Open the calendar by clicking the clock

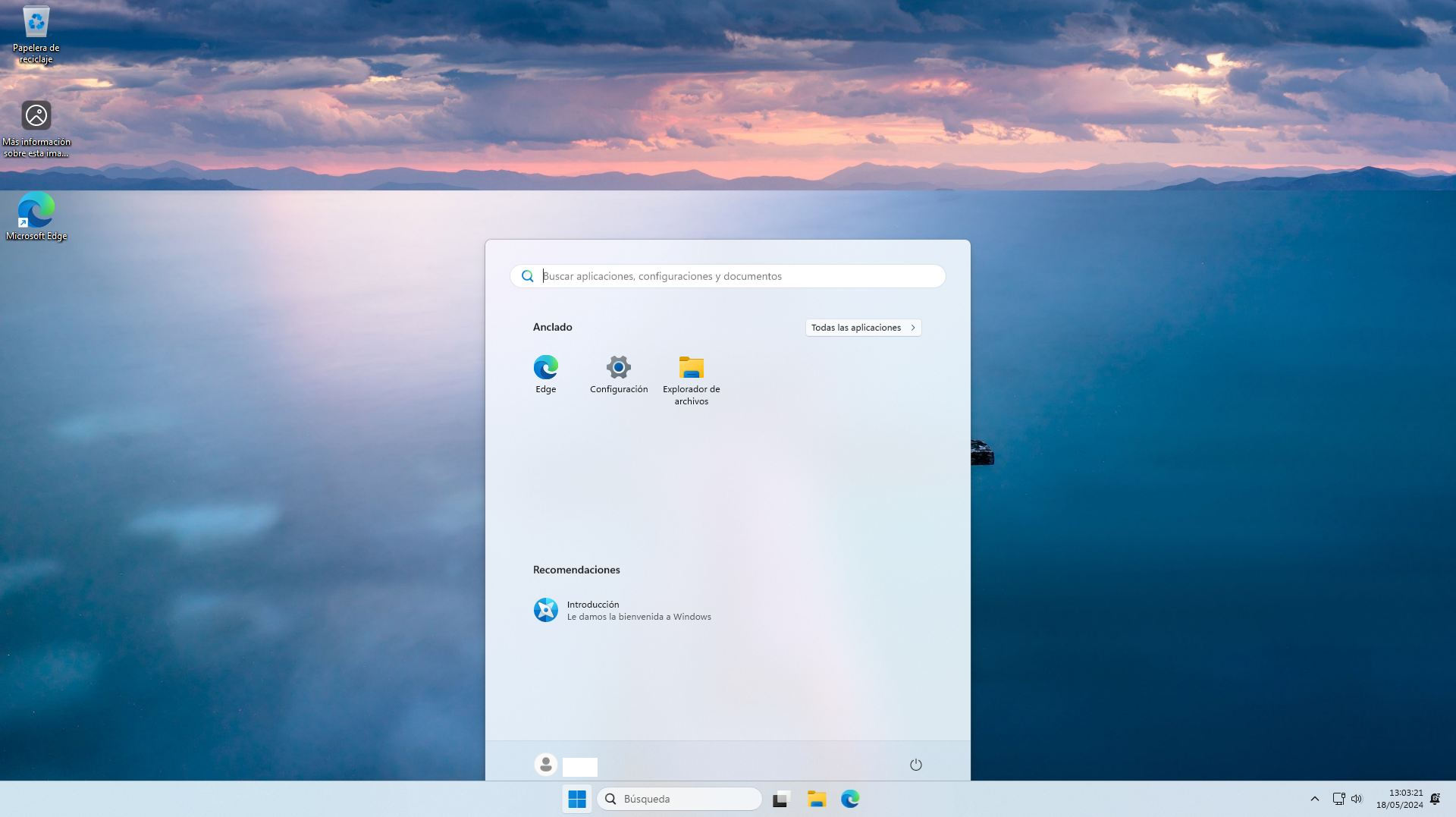[x=1399, y=798]
